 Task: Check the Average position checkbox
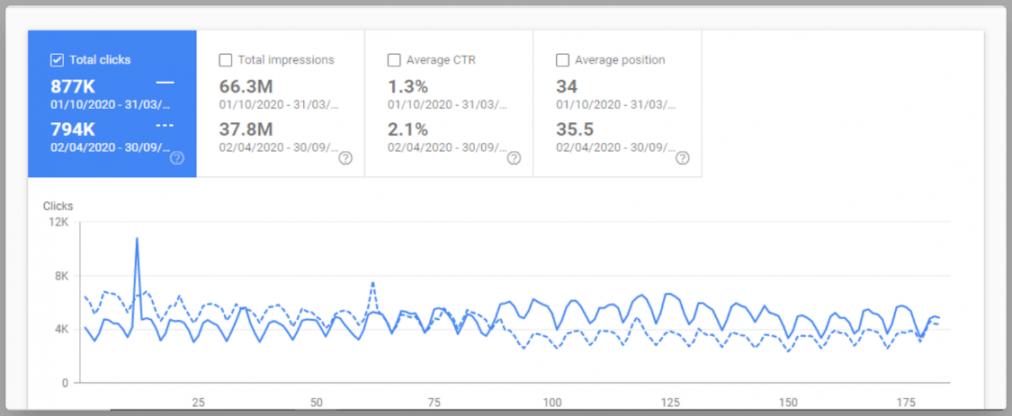(563, 60)
